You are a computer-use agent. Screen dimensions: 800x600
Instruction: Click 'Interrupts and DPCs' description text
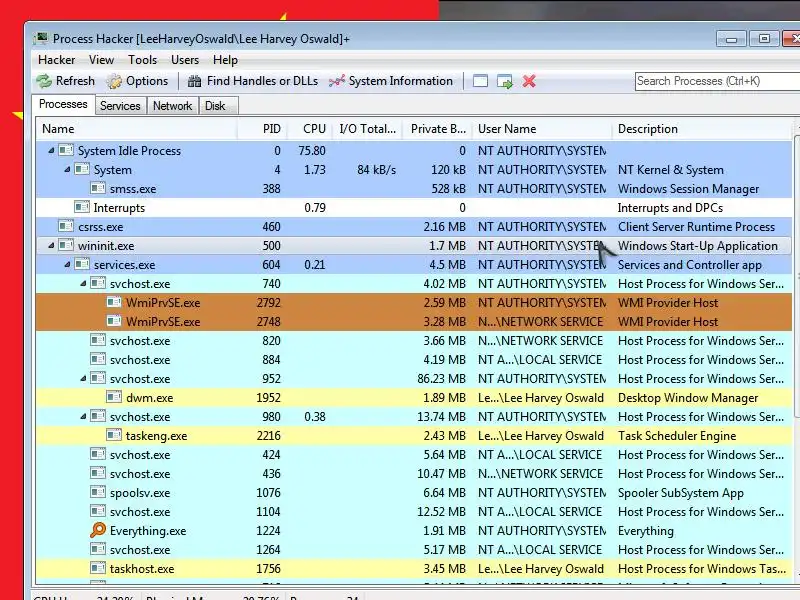pos(670,208)
